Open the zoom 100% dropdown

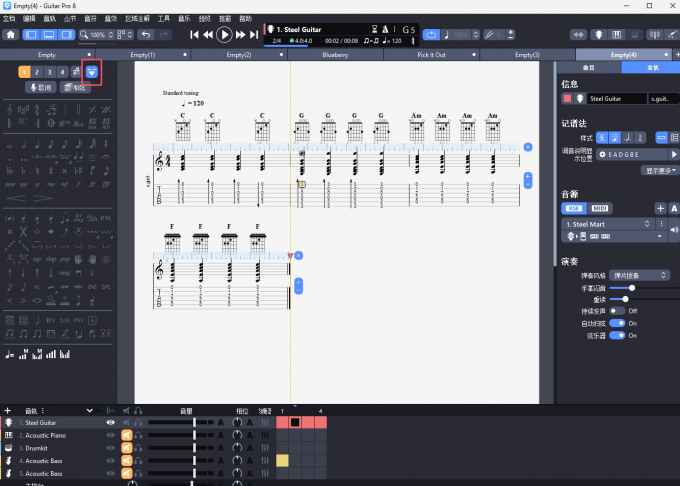99,34
